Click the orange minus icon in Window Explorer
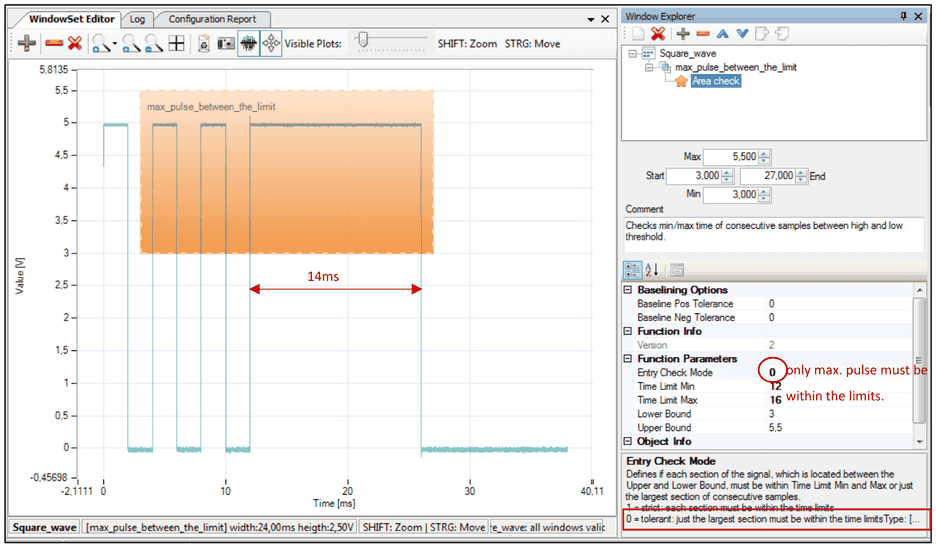The width and height of the screenshot is (936, 548). [x=703, y=34]
